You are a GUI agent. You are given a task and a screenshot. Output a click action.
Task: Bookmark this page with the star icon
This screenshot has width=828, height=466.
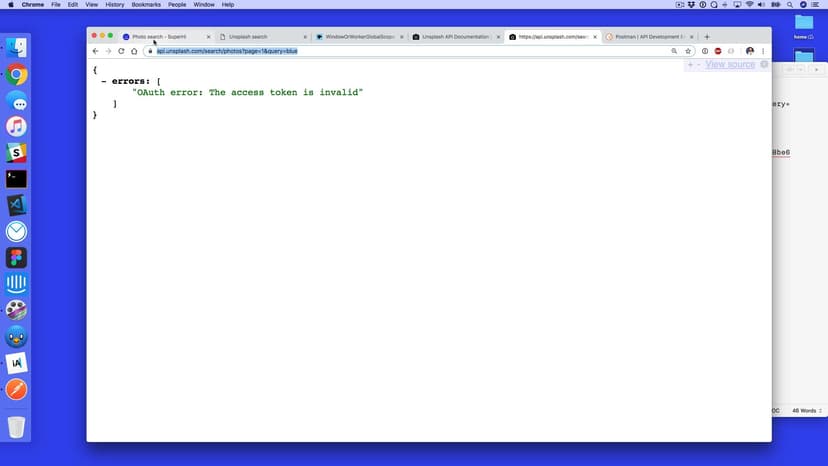coord(688,51)
